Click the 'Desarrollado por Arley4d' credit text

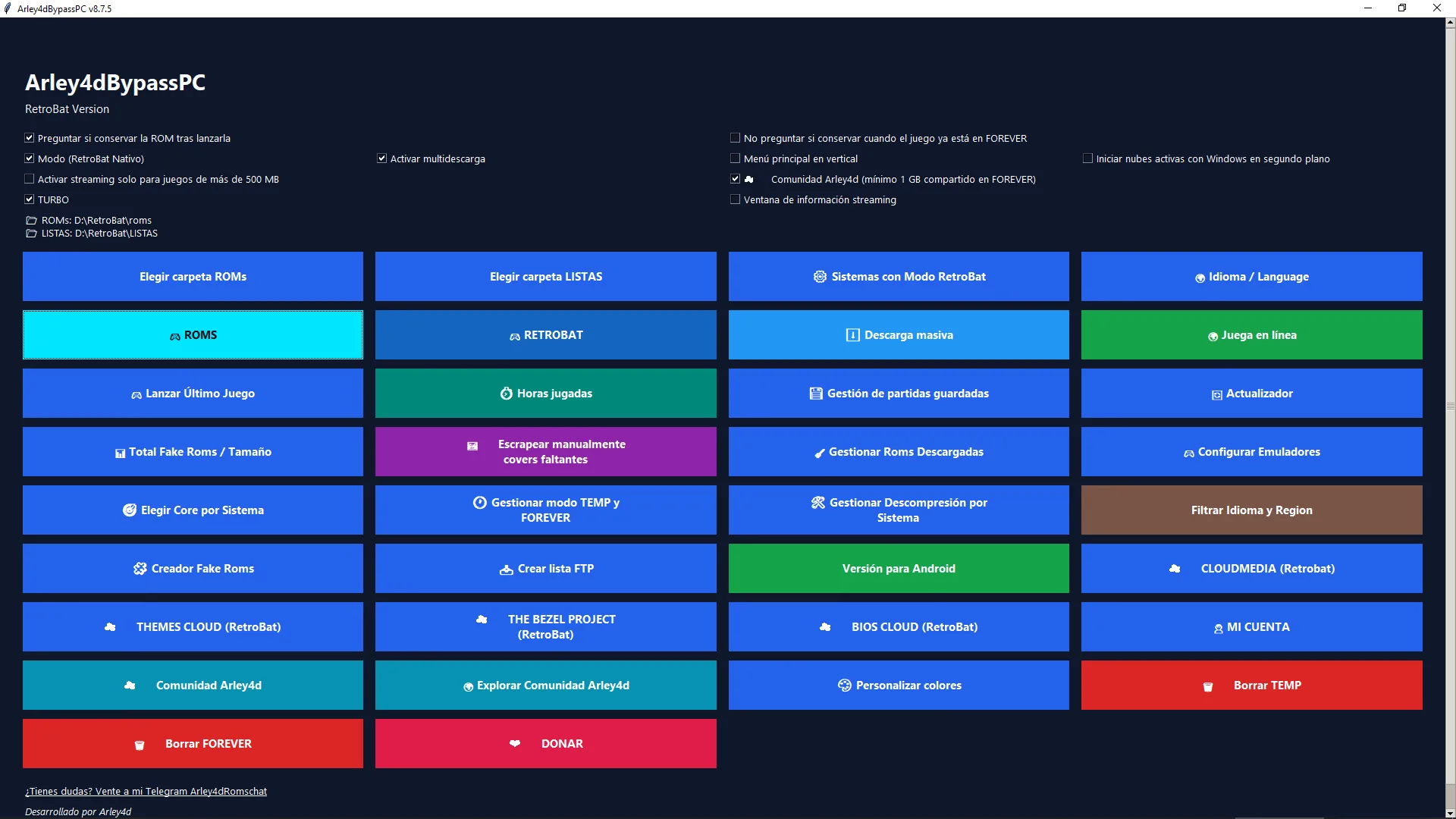click(78, 812)
